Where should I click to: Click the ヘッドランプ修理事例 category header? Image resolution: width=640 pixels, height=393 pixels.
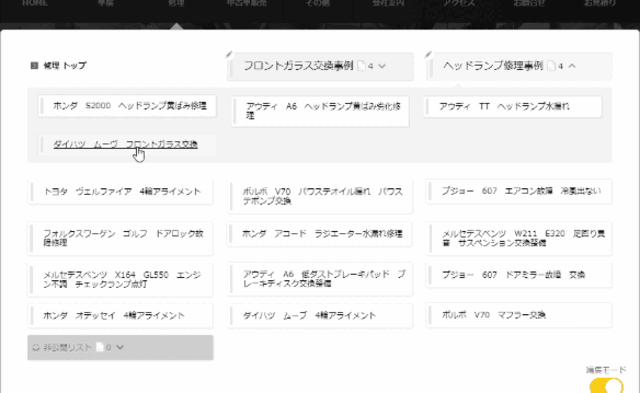[x=519, y=66]
